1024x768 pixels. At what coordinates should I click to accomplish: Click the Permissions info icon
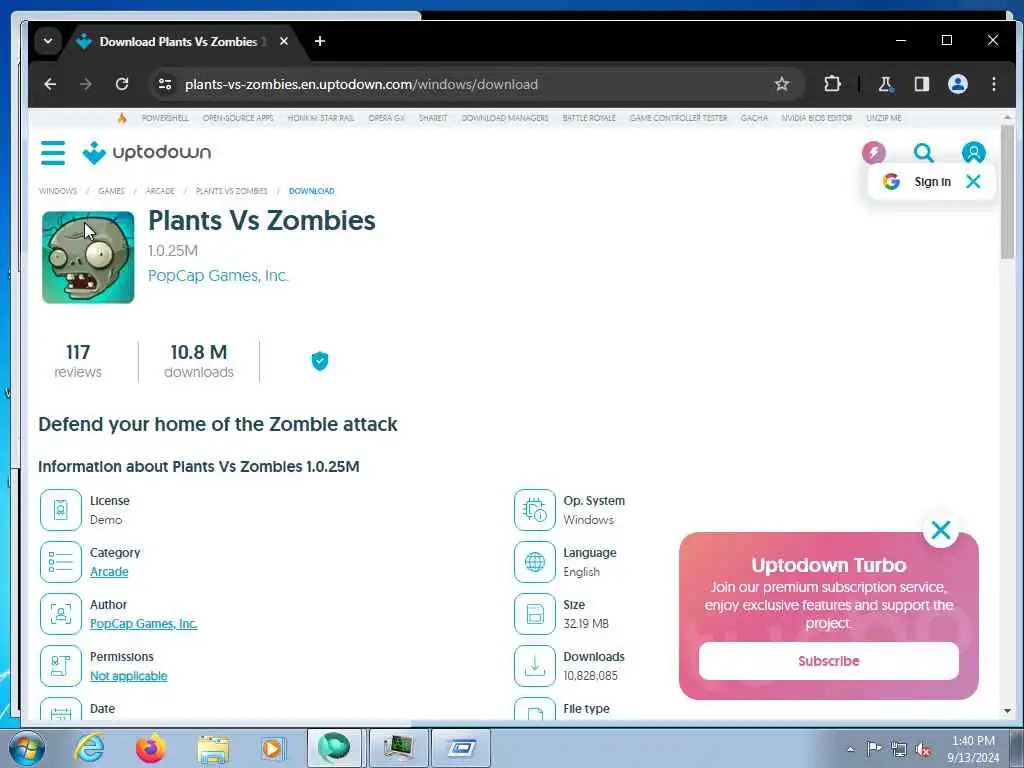[61, 666]
